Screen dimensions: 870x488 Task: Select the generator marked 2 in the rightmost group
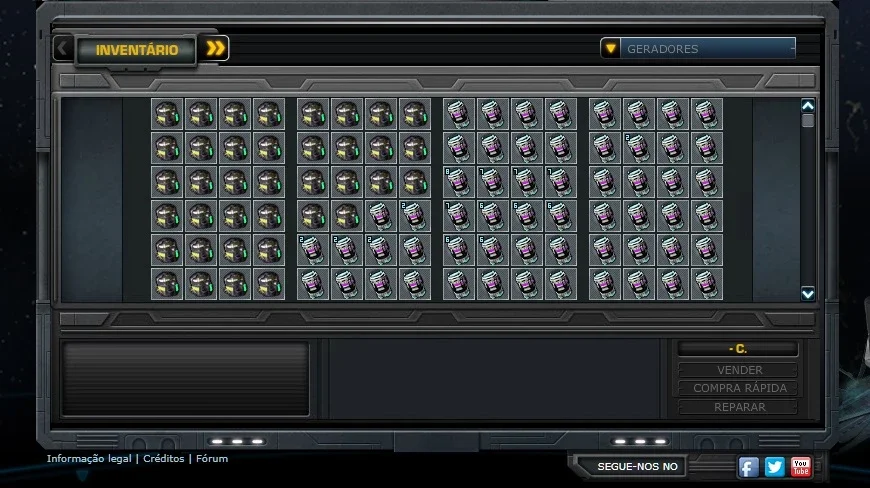[639, 148]
